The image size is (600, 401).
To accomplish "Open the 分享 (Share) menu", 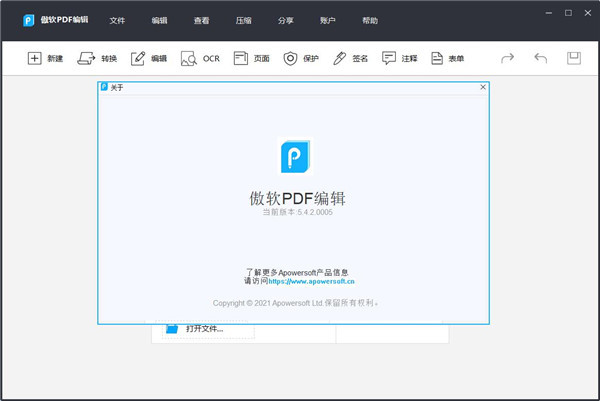I will pos(285,21).
